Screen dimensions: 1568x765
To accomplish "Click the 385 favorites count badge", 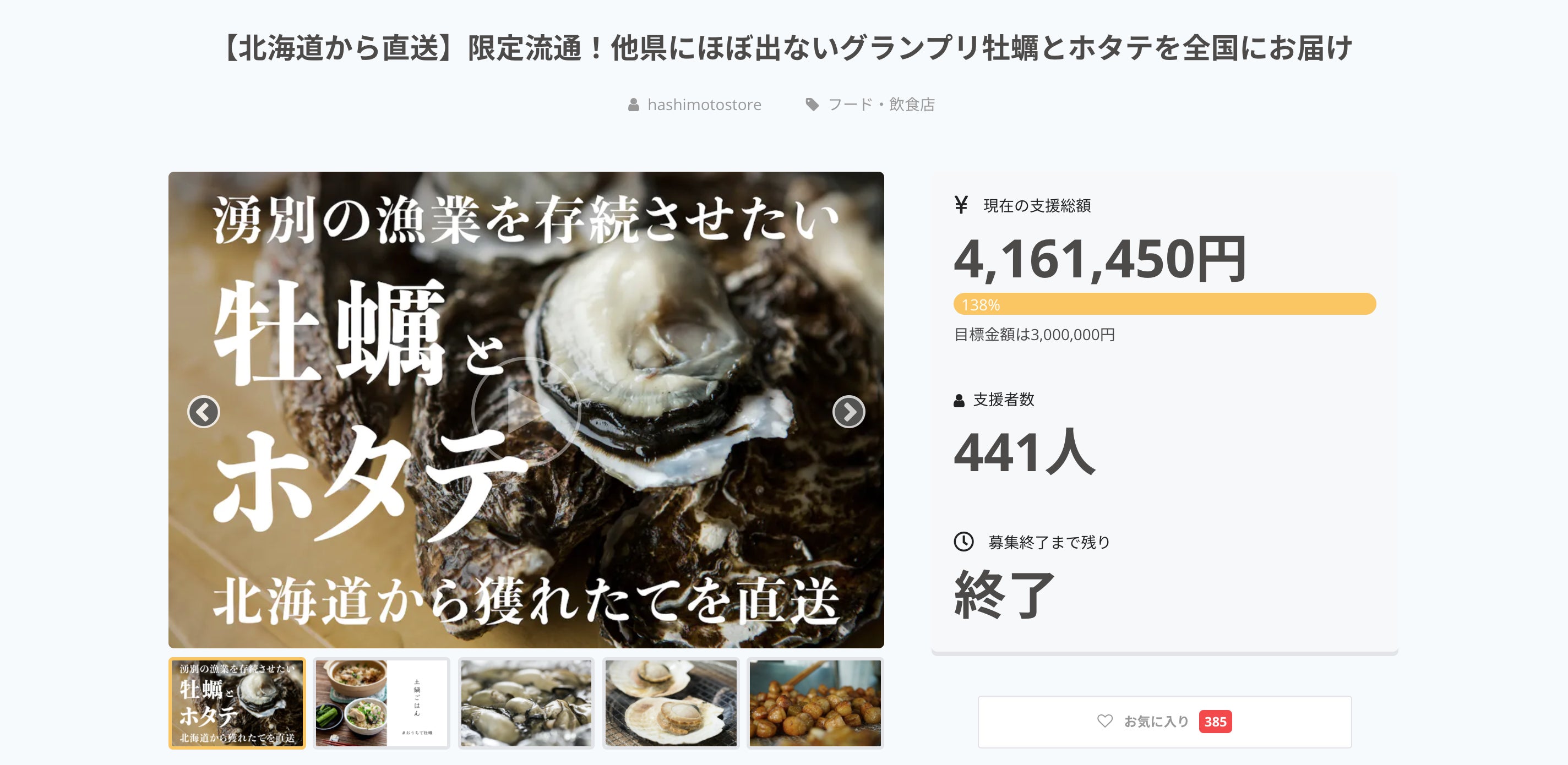I will pyautogui.click(x=1215, y=722).
